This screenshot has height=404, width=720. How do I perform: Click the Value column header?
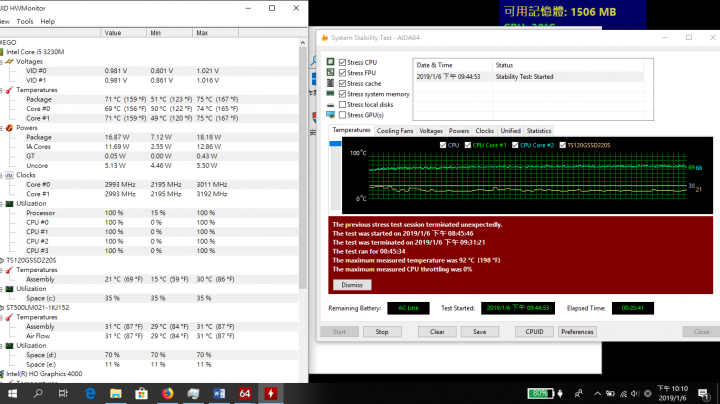(124, 33)
